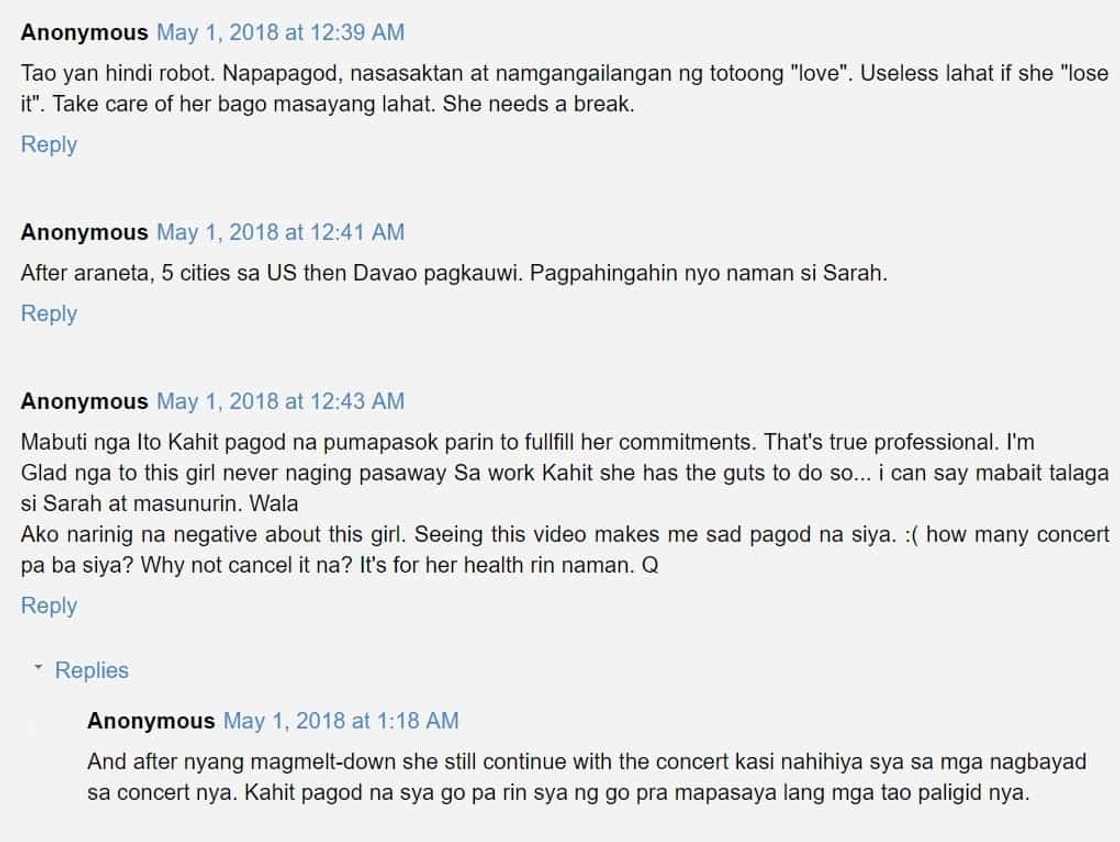Open the May 1, 2018 12:41 AM timestamp
Screen dimensions: 1120x842
click(281, 233)
